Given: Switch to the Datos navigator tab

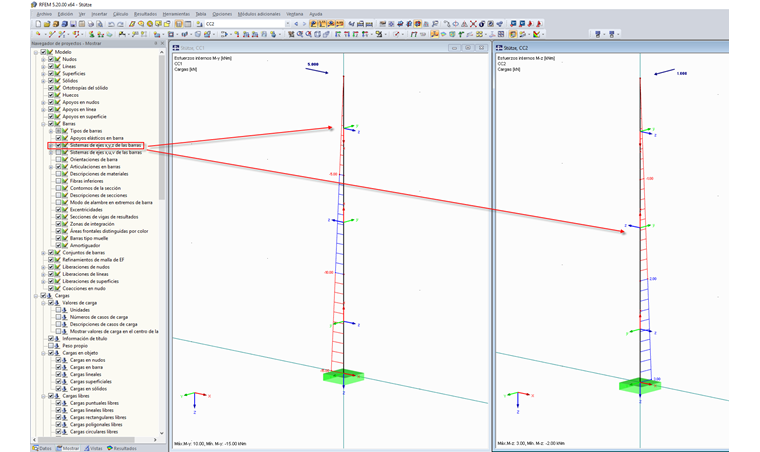Looking at the screenshot, I should point(42,448).
